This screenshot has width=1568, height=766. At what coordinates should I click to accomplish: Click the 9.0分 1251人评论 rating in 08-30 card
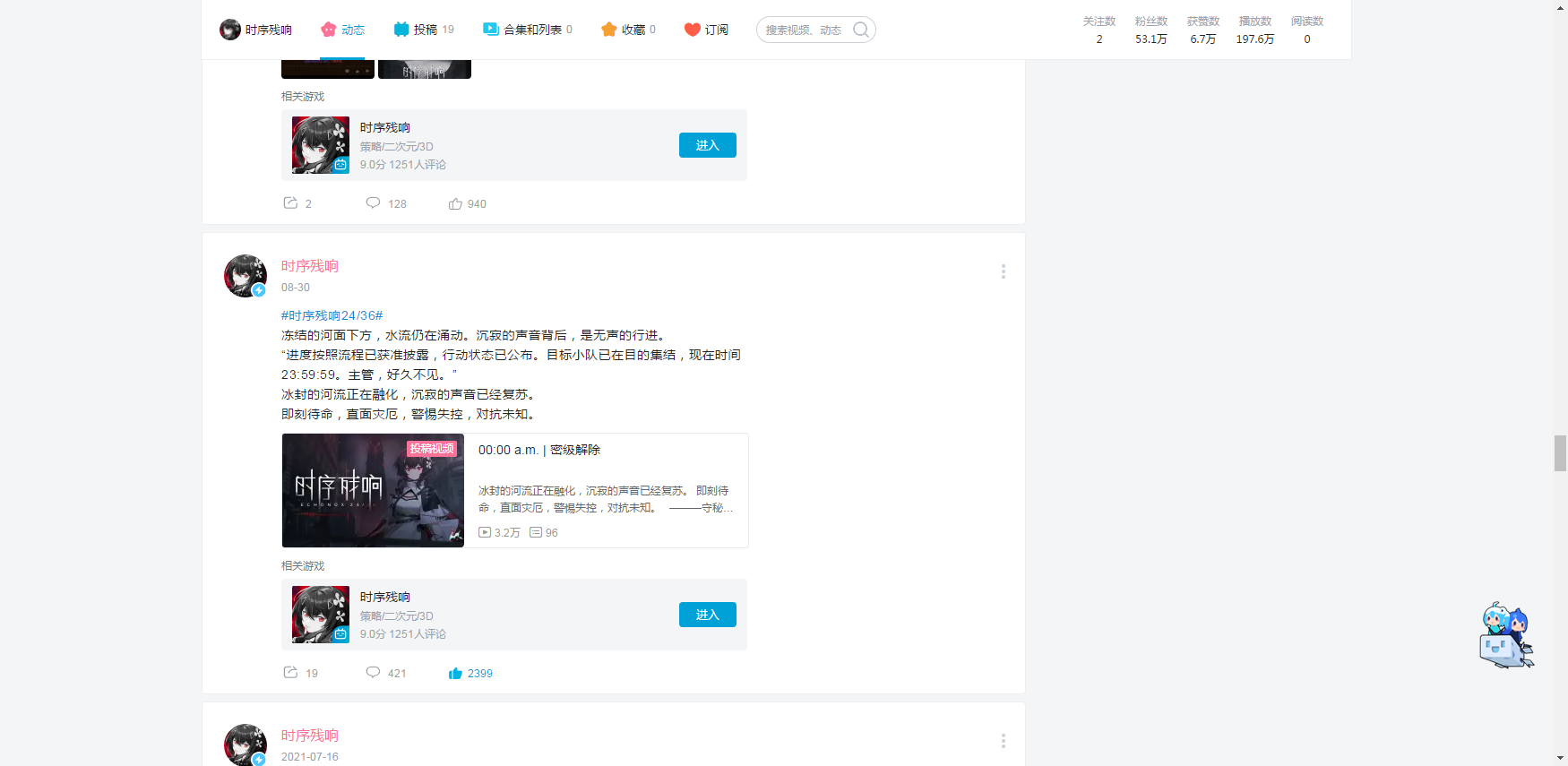tap(403, 634)
